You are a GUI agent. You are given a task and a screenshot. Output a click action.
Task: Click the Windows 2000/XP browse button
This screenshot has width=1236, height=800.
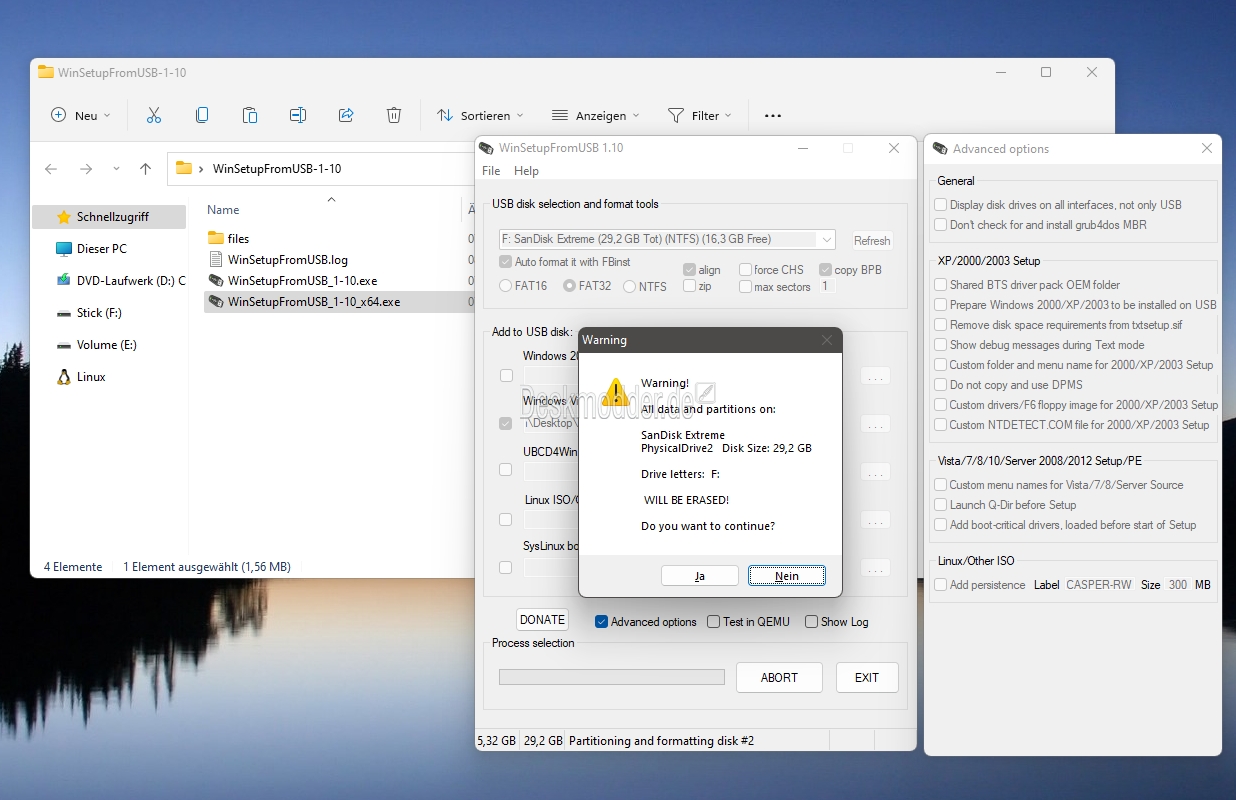coord(875,377)
